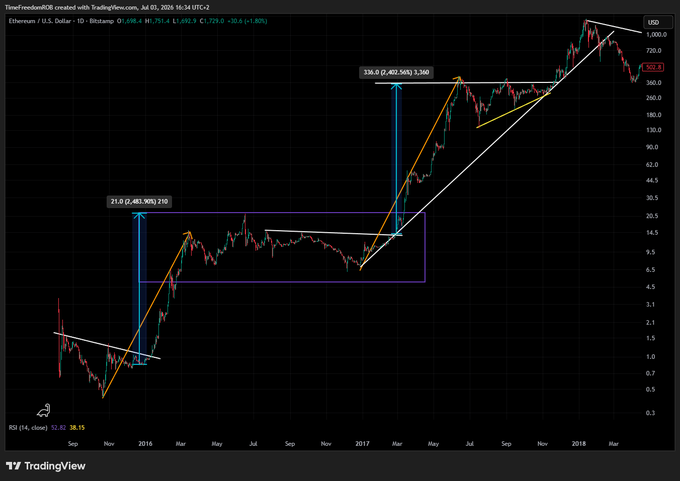Click the 0.5 price axis label
Screen dimensions: 680x481
651,390
